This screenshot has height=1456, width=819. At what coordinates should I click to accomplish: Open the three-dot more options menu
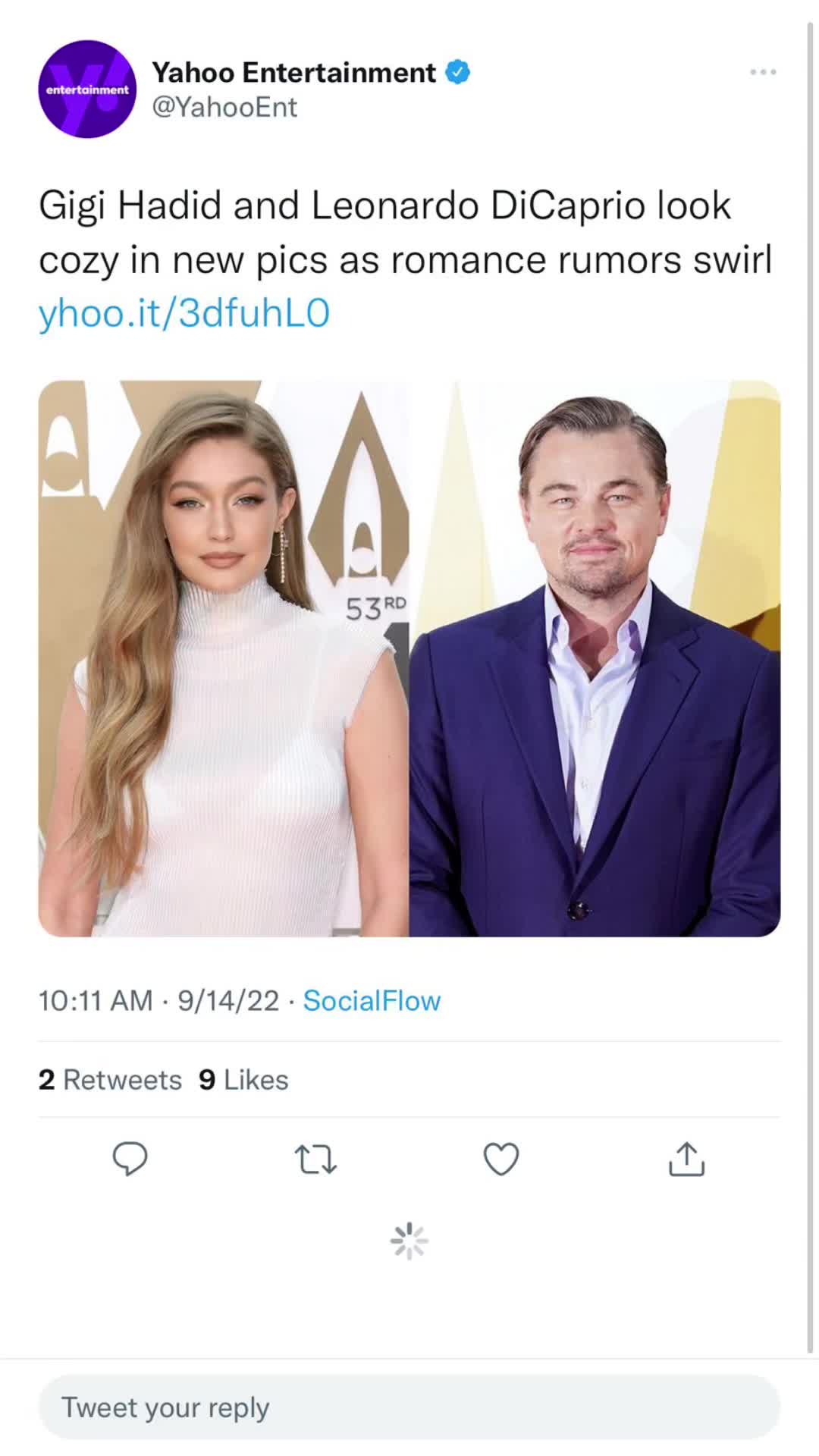(x=763, y=72)
